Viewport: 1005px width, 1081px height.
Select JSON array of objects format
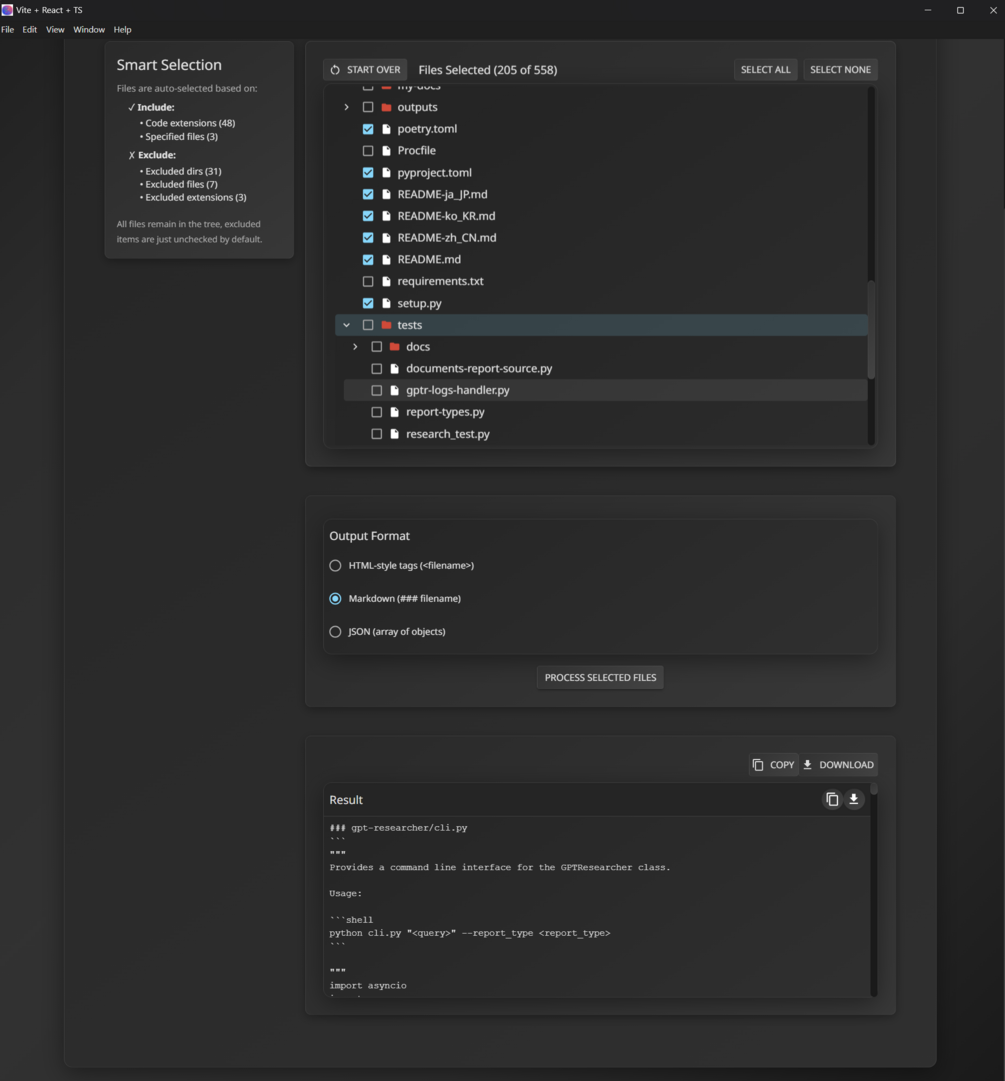pos(335,632)
